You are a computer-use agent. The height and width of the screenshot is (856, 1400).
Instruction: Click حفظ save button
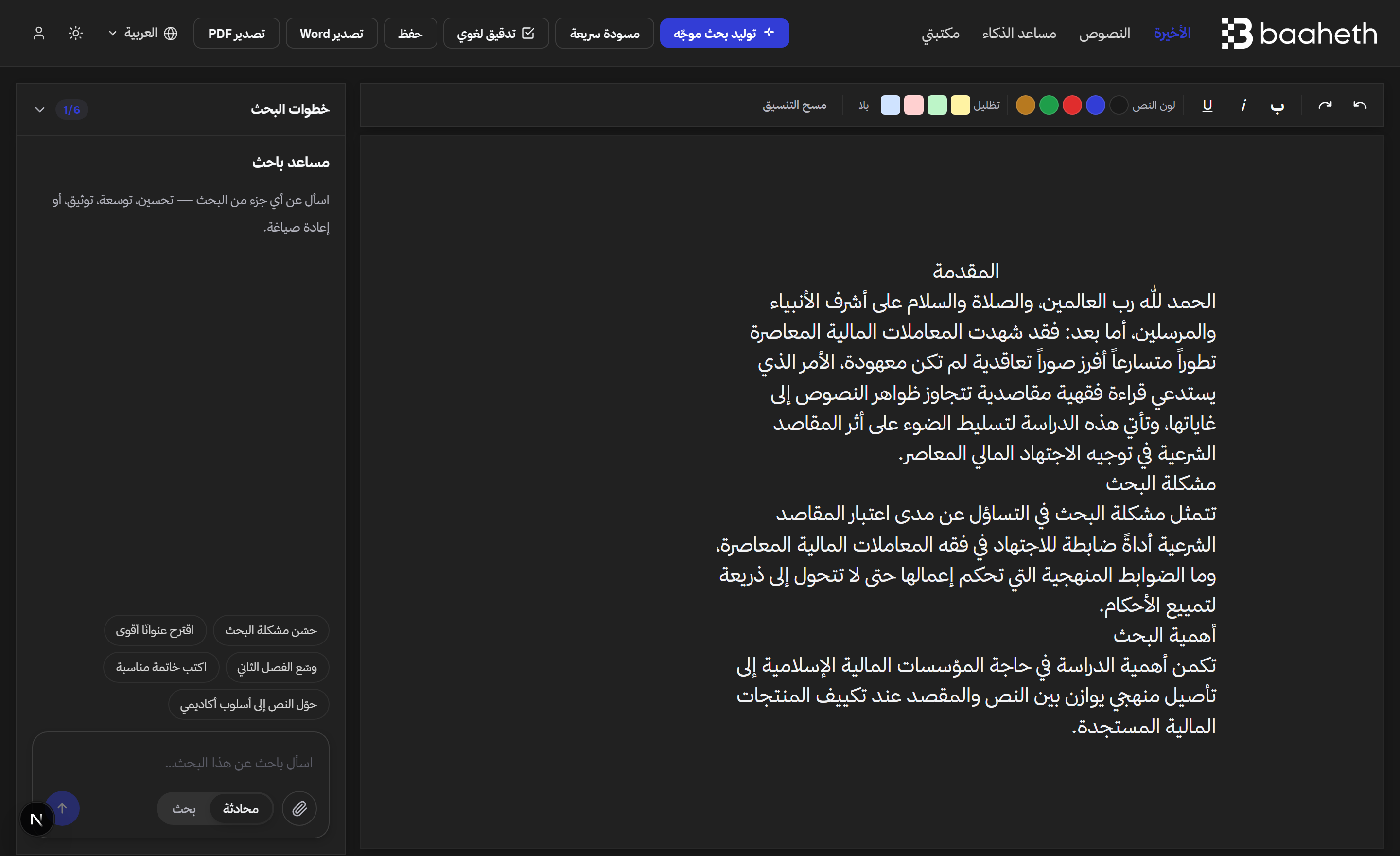[410, 33]
